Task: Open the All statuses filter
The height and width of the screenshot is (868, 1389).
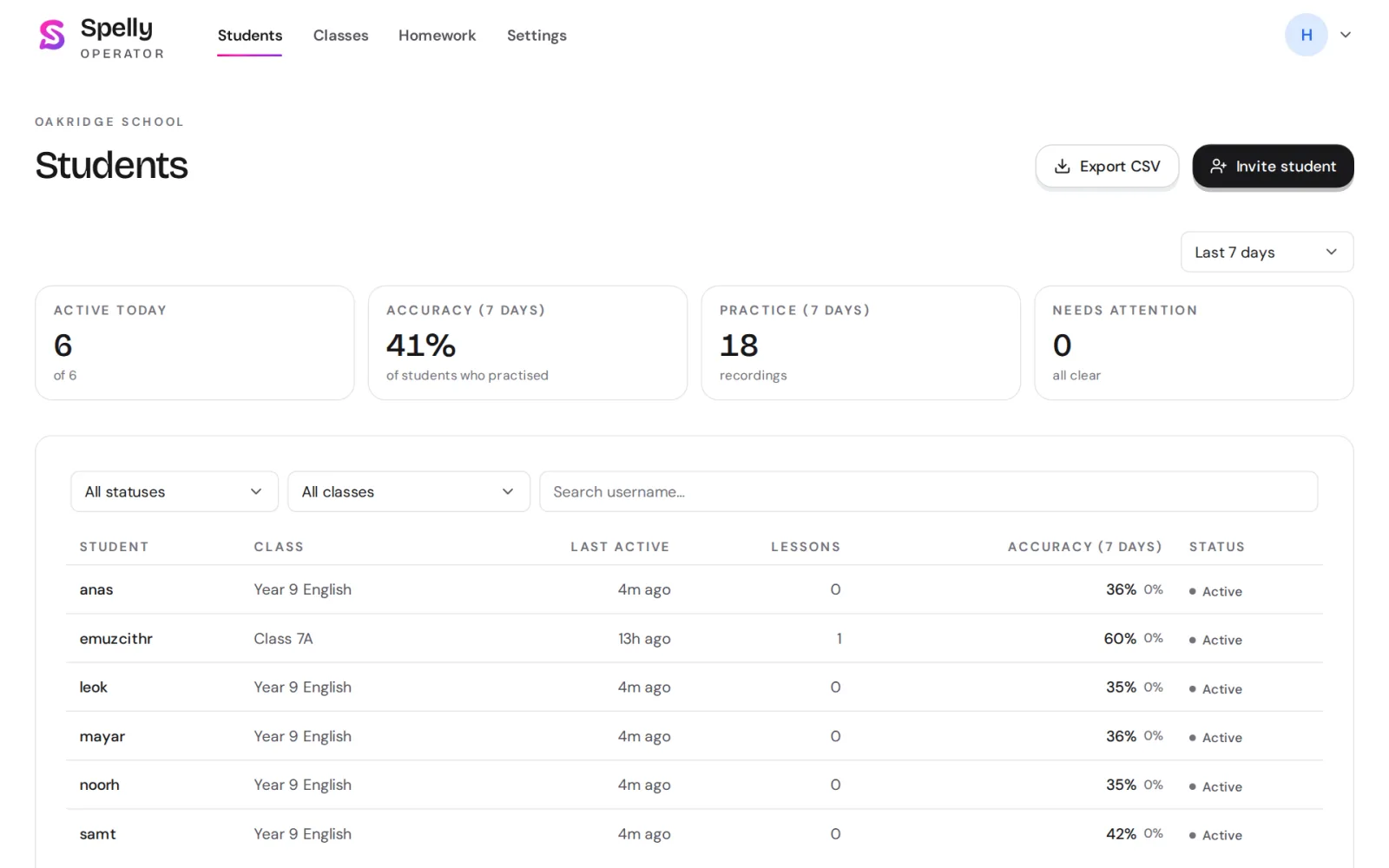Action: [x=174, y=491]
